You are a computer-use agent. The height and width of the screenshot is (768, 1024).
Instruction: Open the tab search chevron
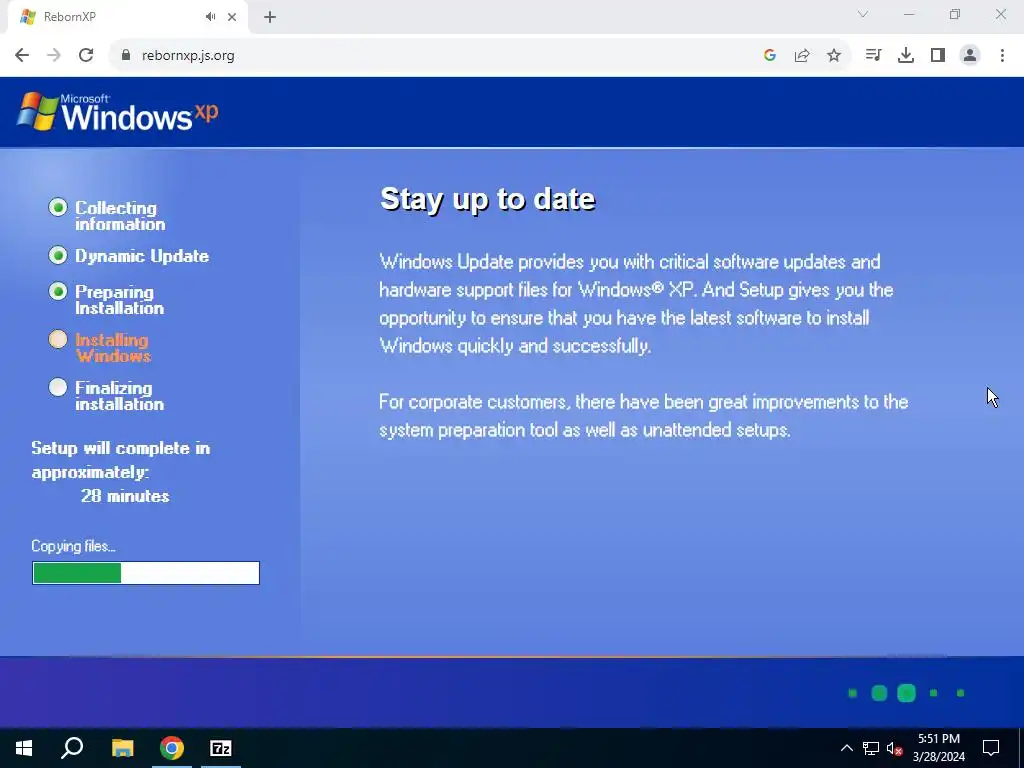tap(863, 14)
